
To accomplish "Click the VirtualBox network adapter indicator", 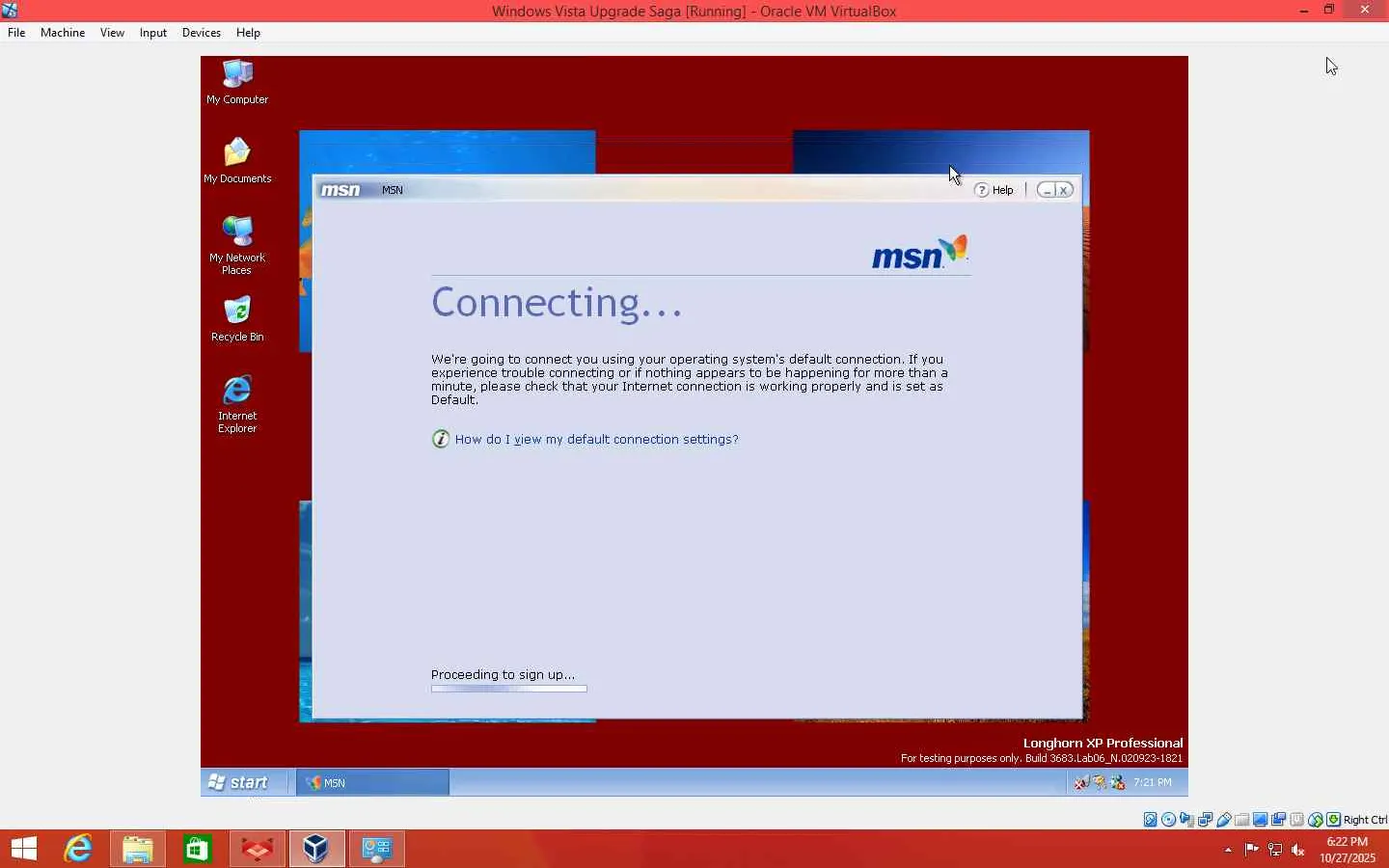I will click(x=1206, y=820).
